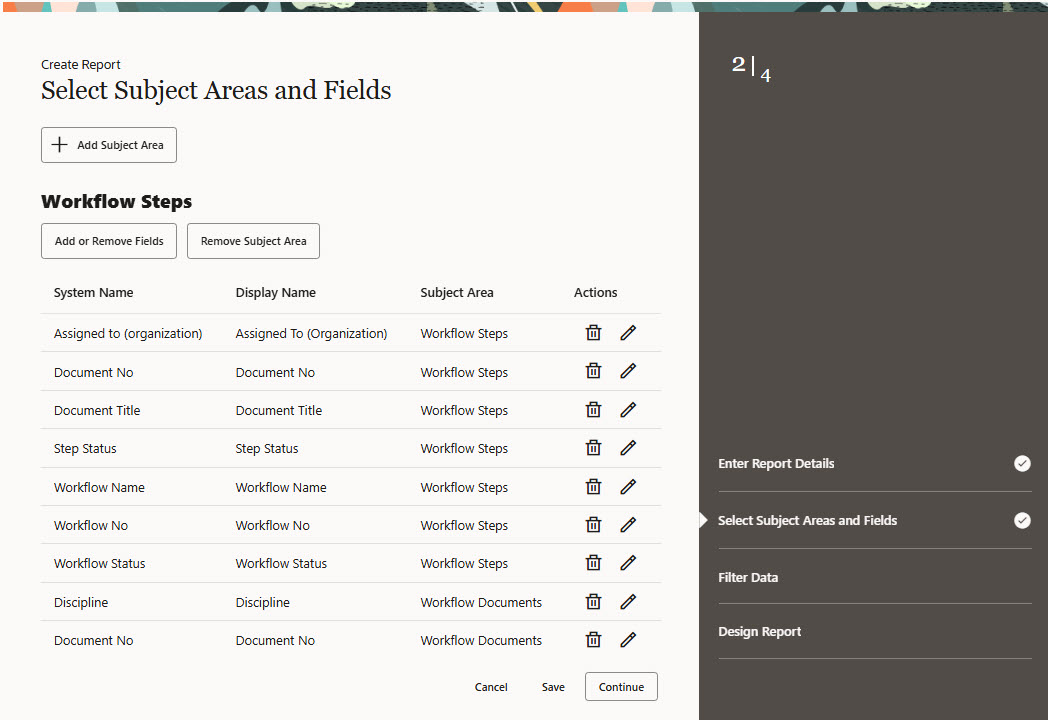Delete the Workflow Name field

593,487
